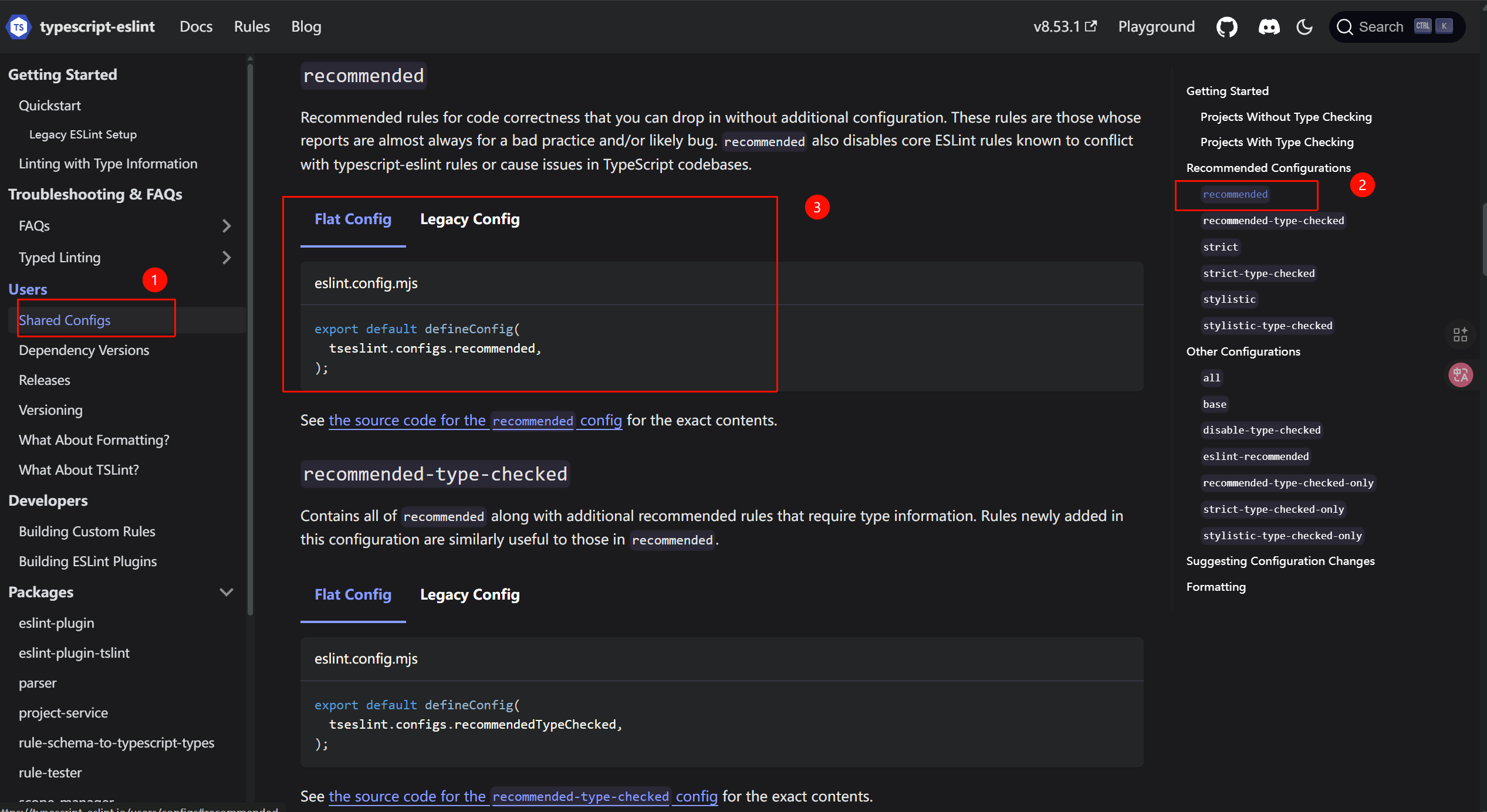Open Dependency Versions in sidebar
Screen dimensions: 1487x812
(x=84, y=350)
